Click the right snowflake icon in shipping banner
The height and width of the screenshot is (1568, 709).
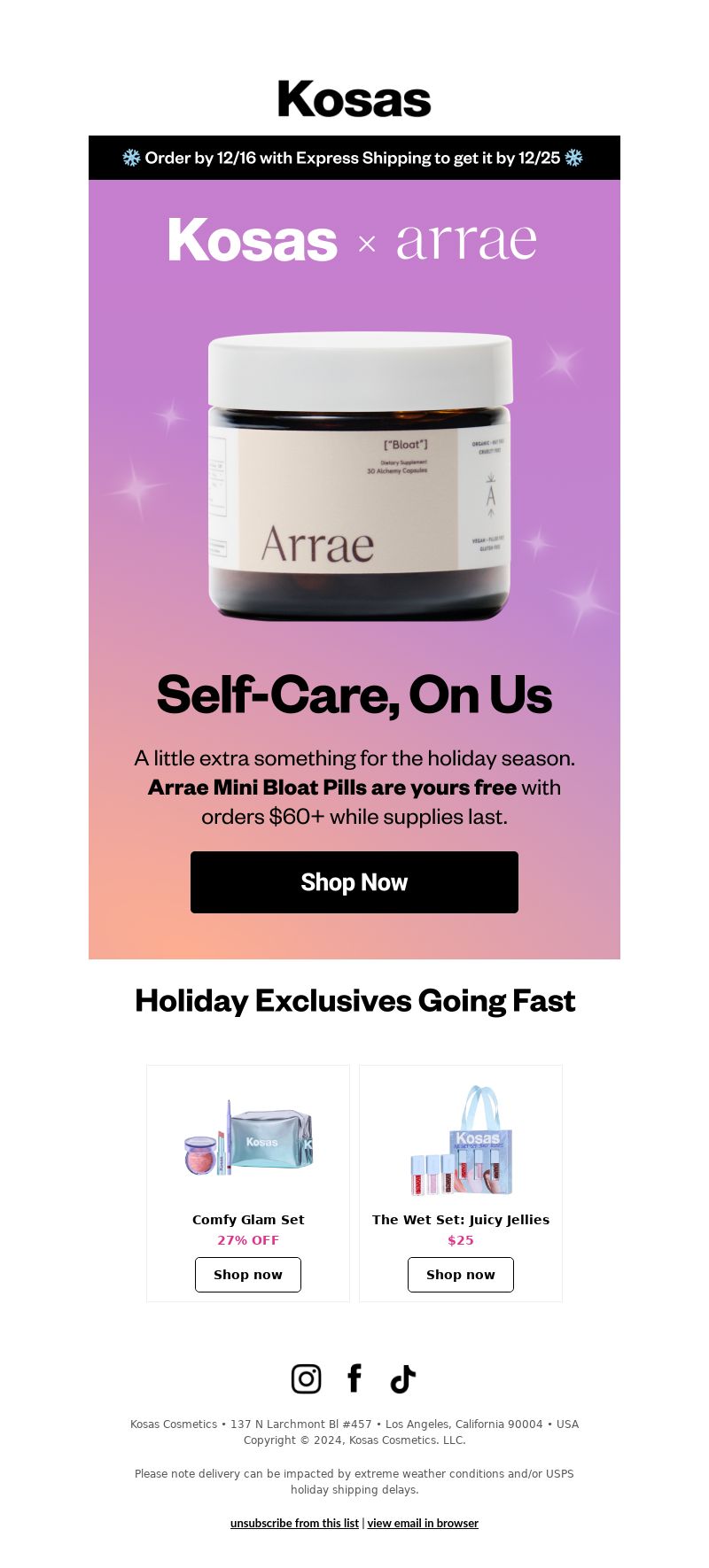[574, 158]
